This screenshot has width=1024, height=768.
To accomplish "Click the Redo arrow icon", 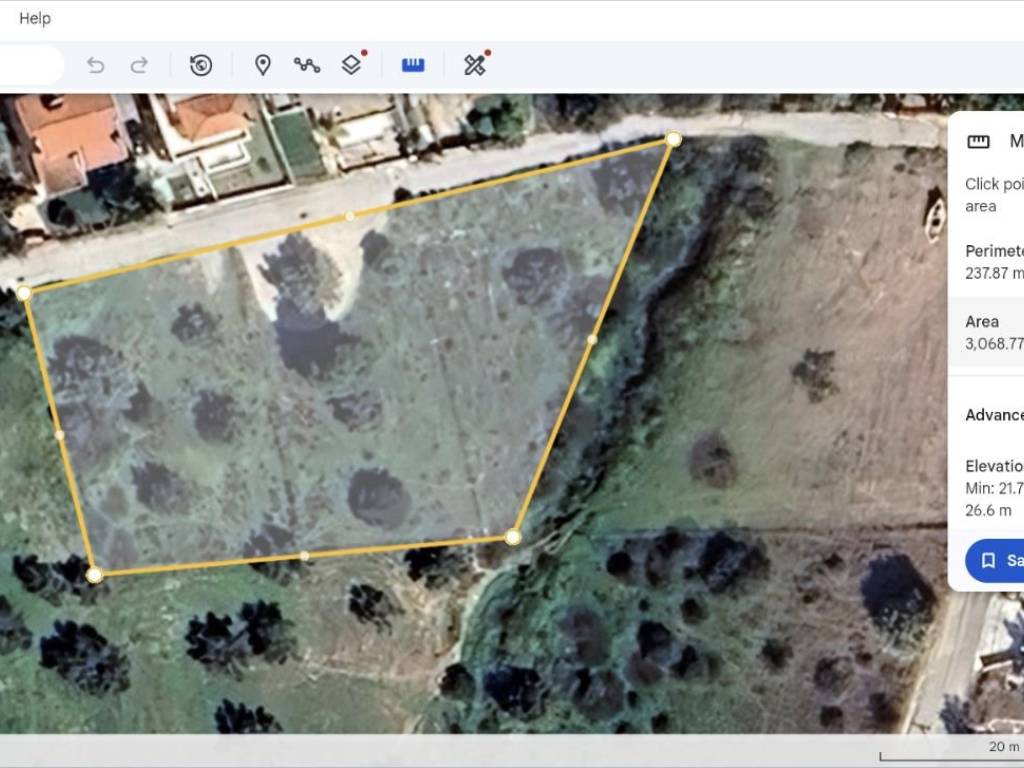I will tap(139, 65).
